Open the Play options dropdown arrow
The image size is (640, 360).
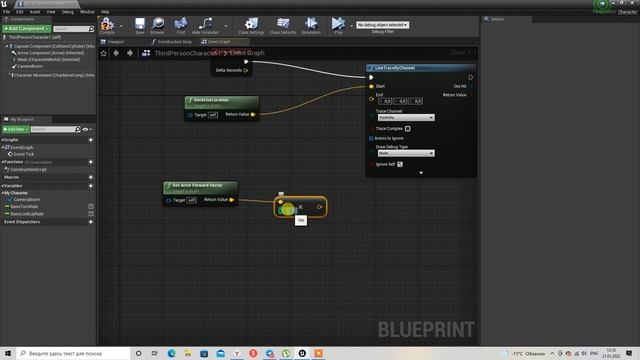coord(351,26)
